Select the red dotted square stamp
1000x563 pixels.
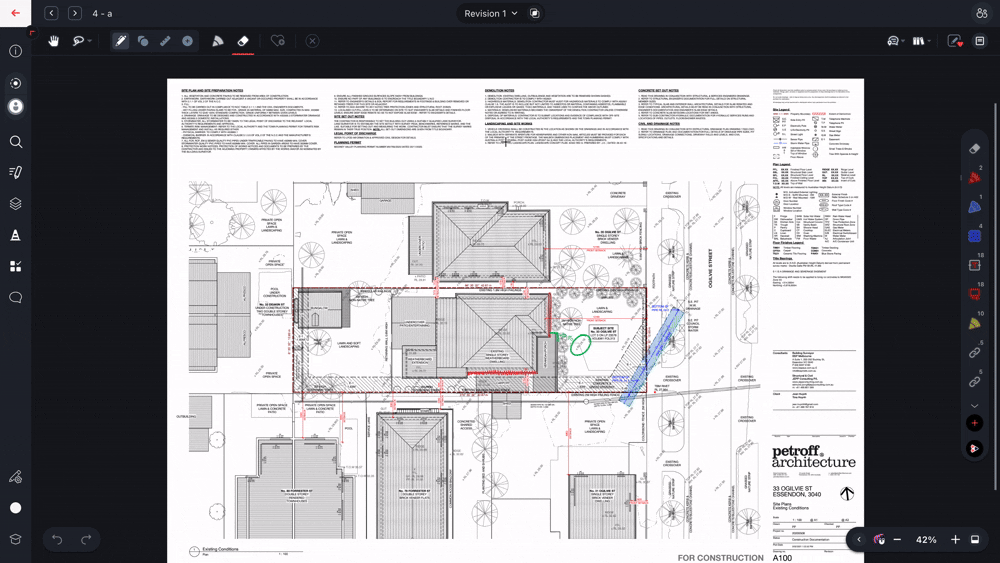974,295
